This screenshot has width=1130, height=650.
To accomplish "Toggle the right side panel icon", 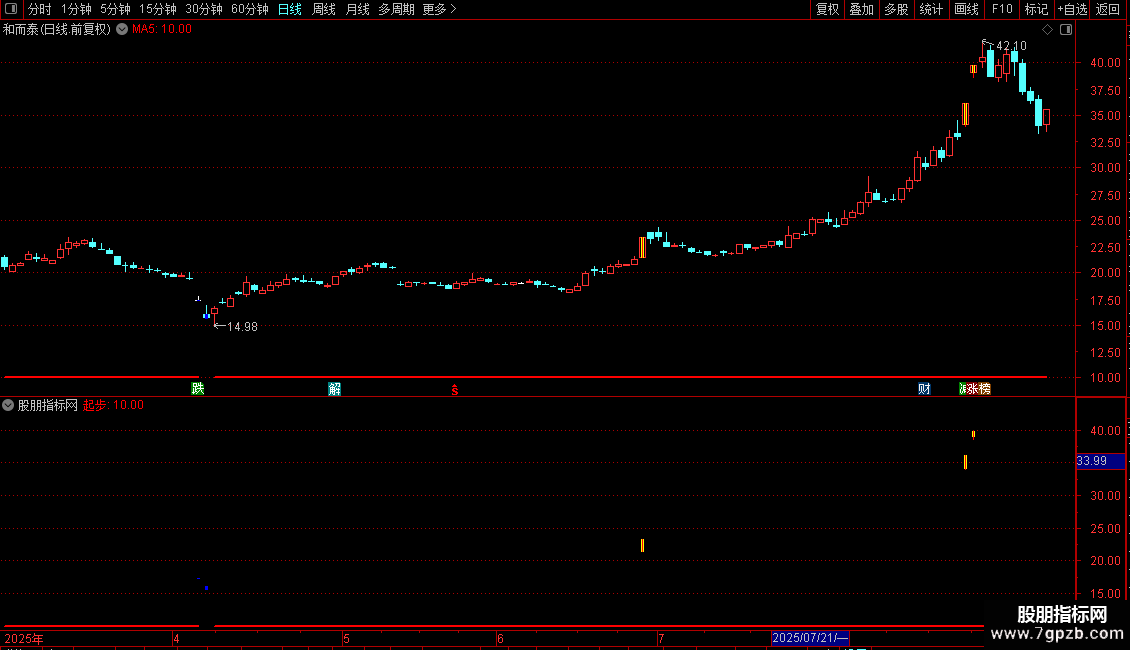I will (1066, 30).
